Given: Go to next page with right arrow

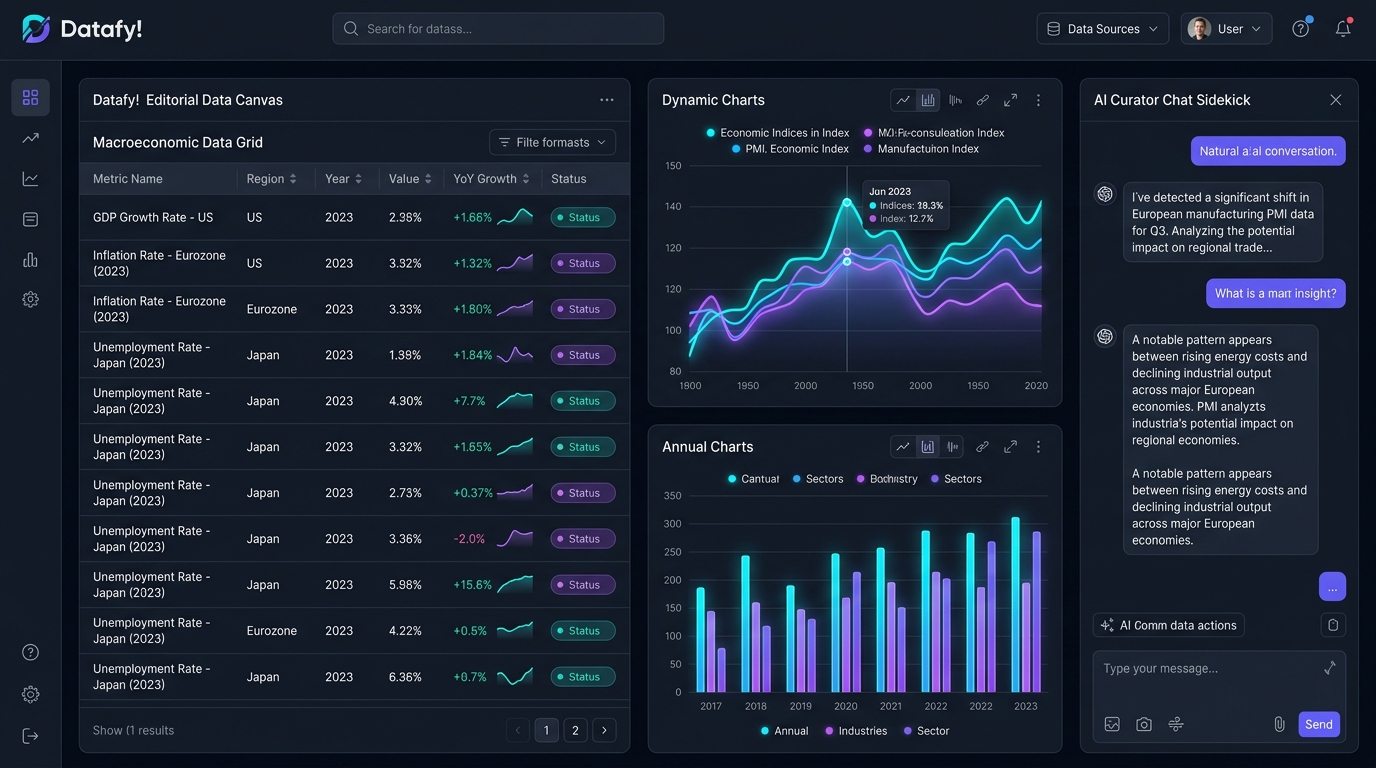Looking at the screenshot, I should click(x=604, y=730).
